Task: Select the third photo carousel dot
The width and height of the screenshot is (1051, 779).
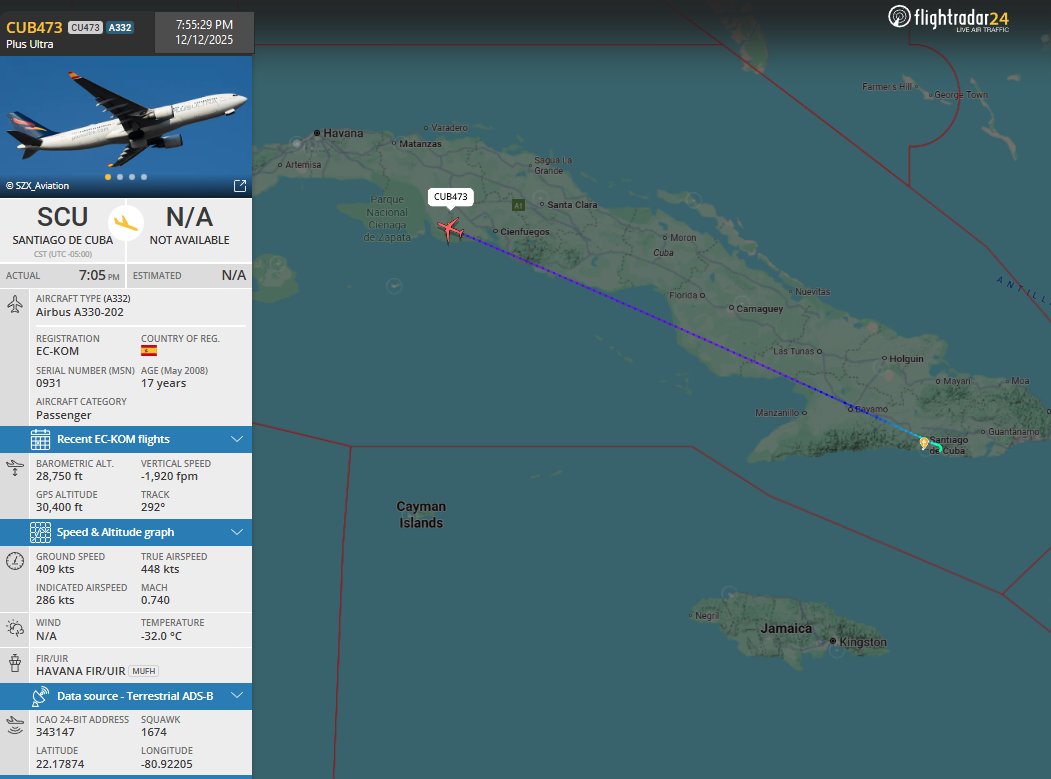Action: pos(132,177)
